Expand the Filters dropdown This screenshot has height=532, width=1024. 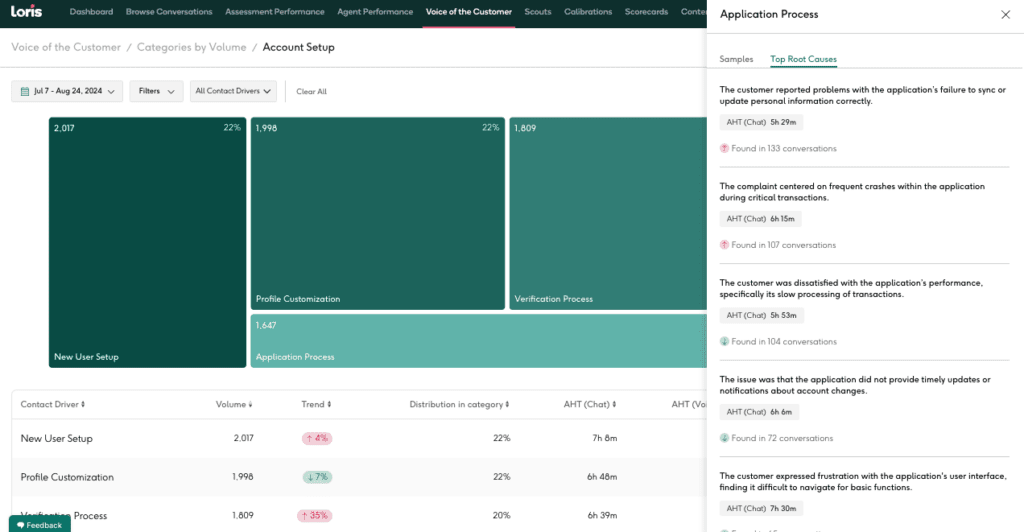(156, 91)
